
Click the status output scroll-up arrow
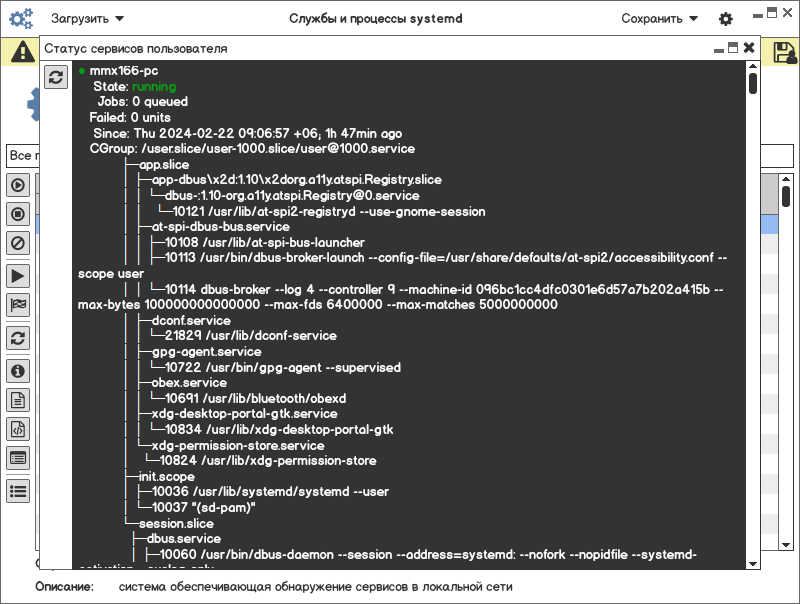click(753, 66)
